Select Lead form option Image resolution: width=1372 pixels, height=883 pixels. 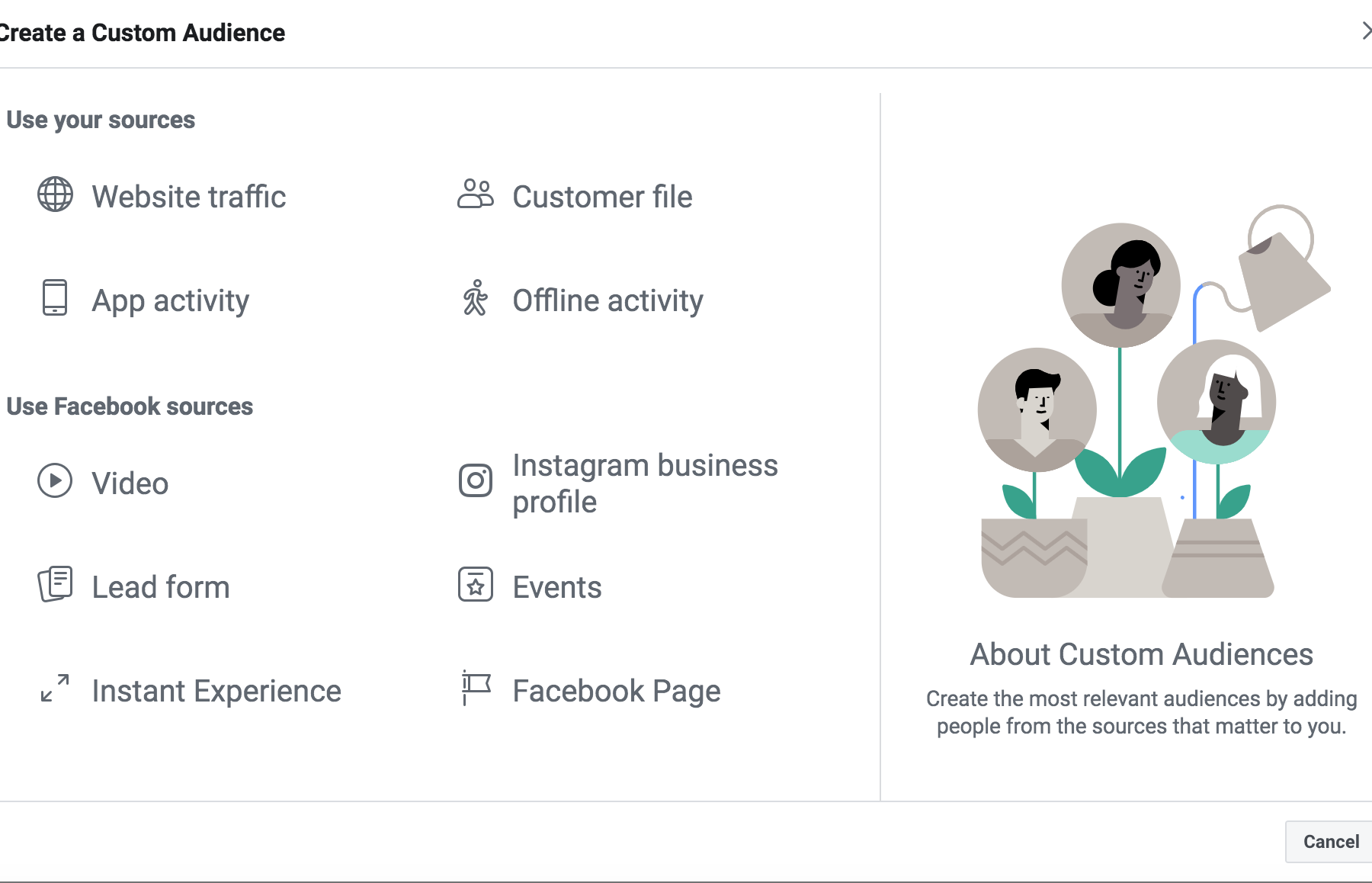(x=160, y=587)
